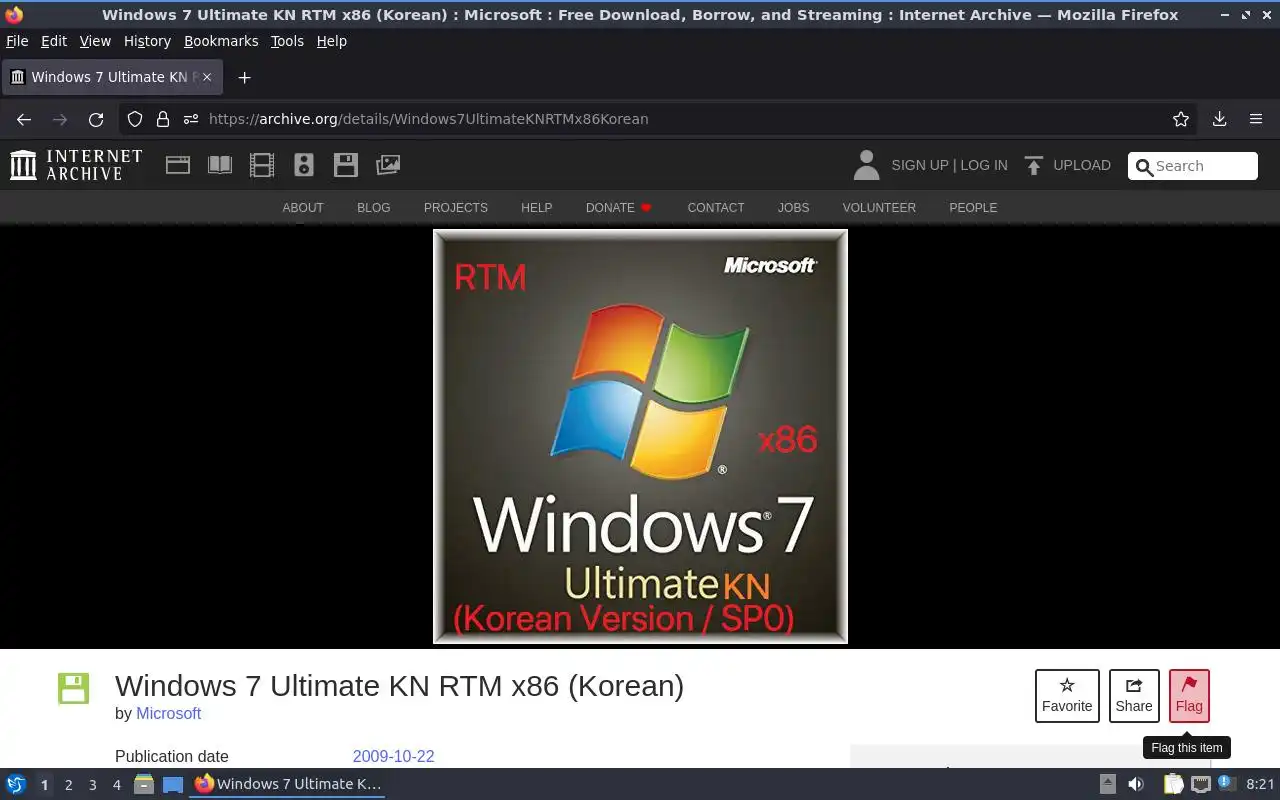1280x800 pixels.
Task: Click the site security padlock icon
Action: point(162,119)
